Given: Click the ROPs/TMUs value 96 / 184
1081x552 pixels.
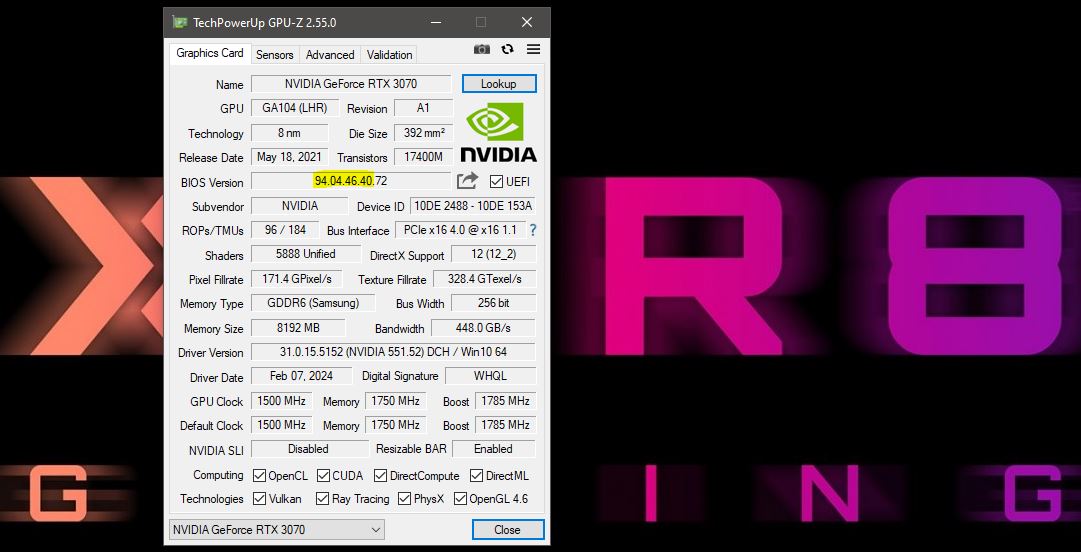Looking at the screenshot, I should pyautogui.click(x=286, y=230).
